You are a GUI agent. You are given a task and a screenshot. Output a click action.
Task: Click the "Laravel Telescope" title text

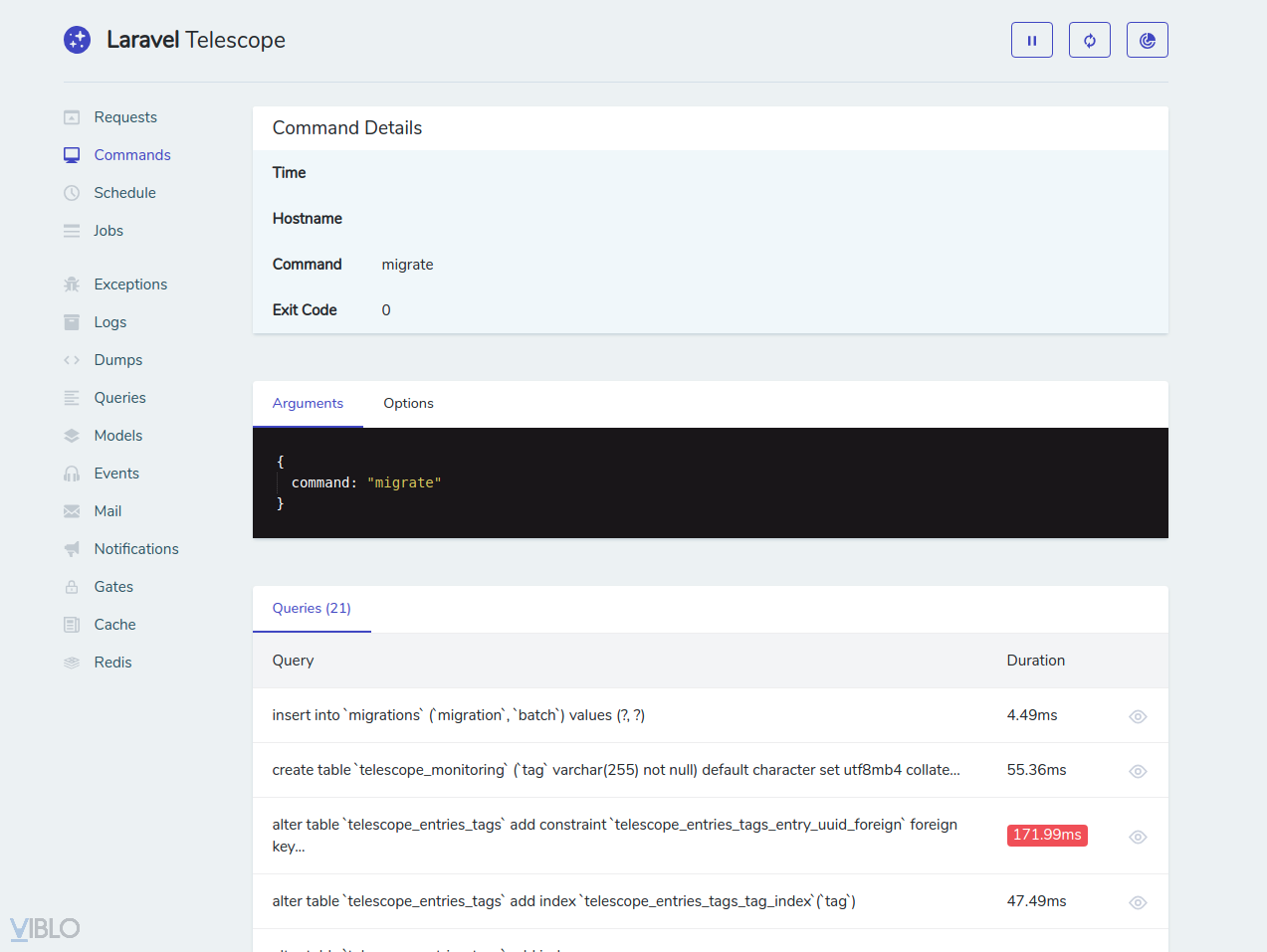click(x=196, y=40)
